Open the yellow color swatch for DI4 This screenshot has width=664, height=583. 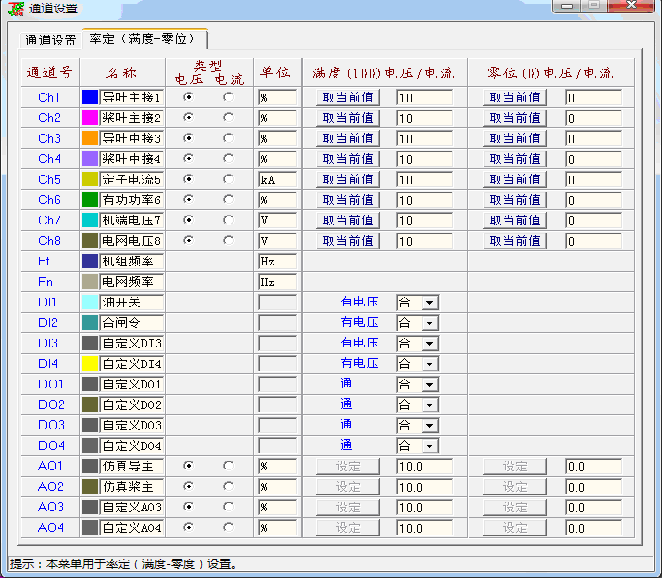click(x=90, y=364)
